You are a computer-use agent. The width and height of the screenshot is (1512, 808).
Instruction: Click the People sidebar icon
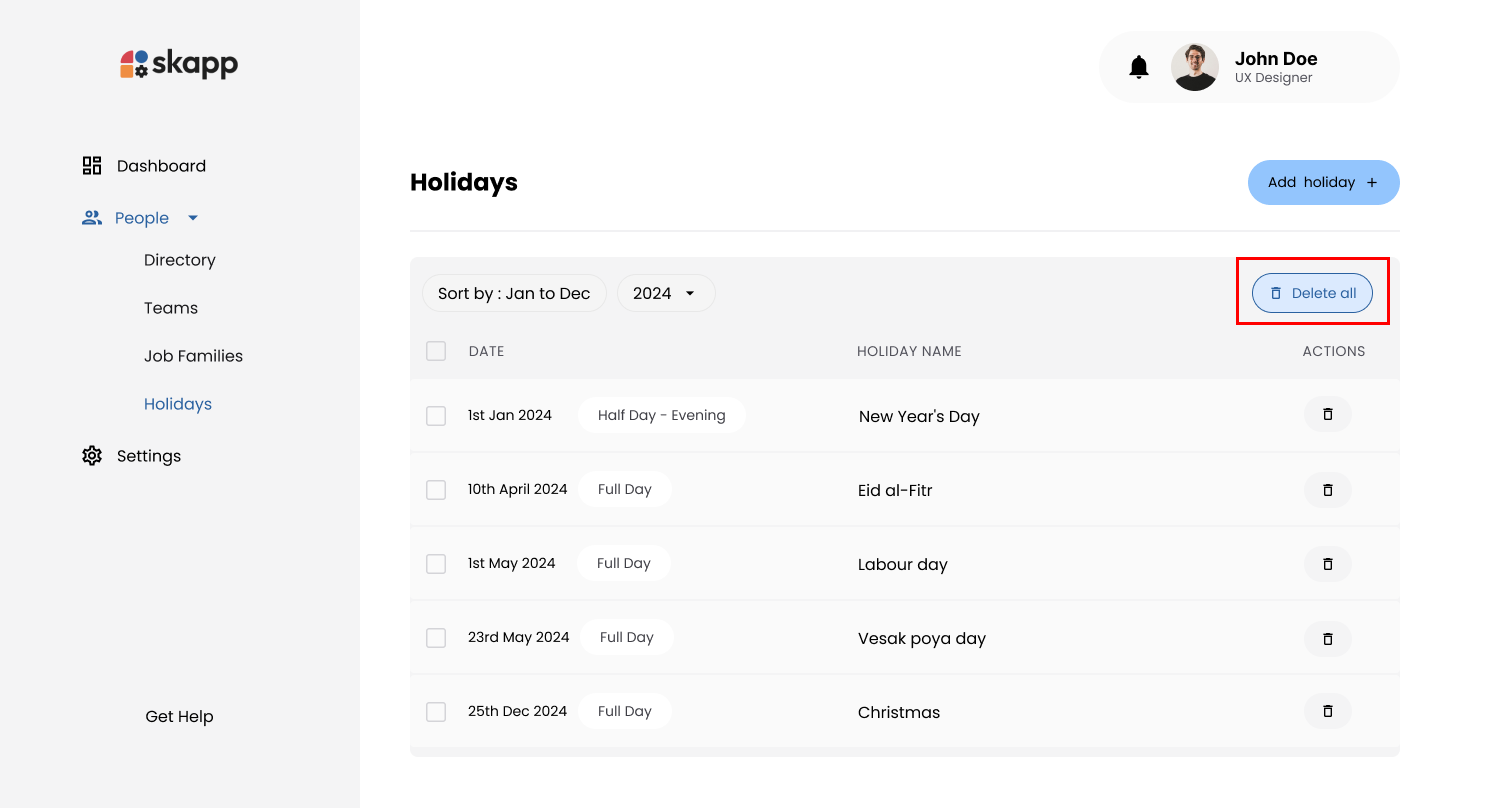(92, 217)
